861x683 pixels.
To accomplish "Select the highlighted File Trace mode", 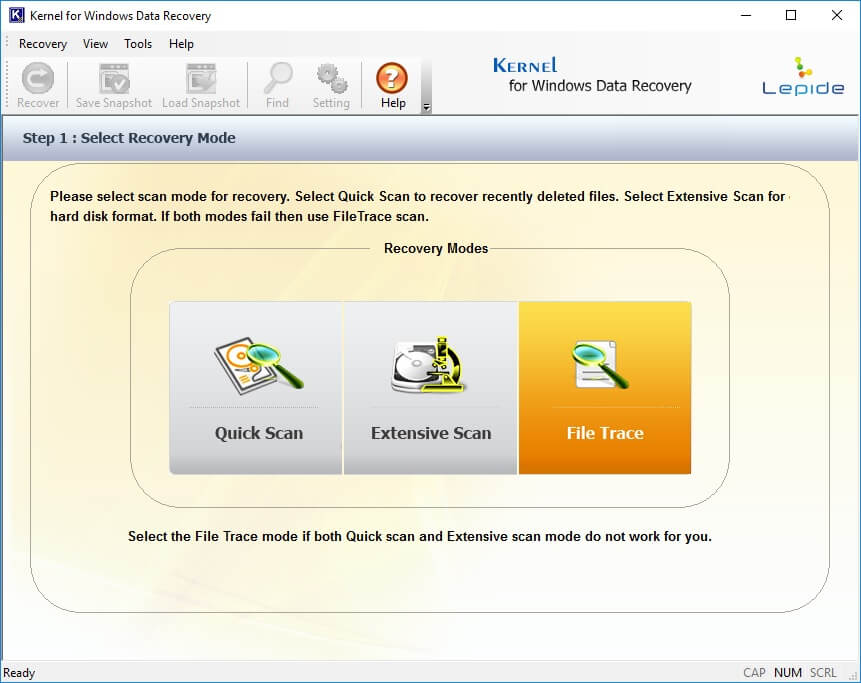I will pyautogui.click(x=604, y=433).
